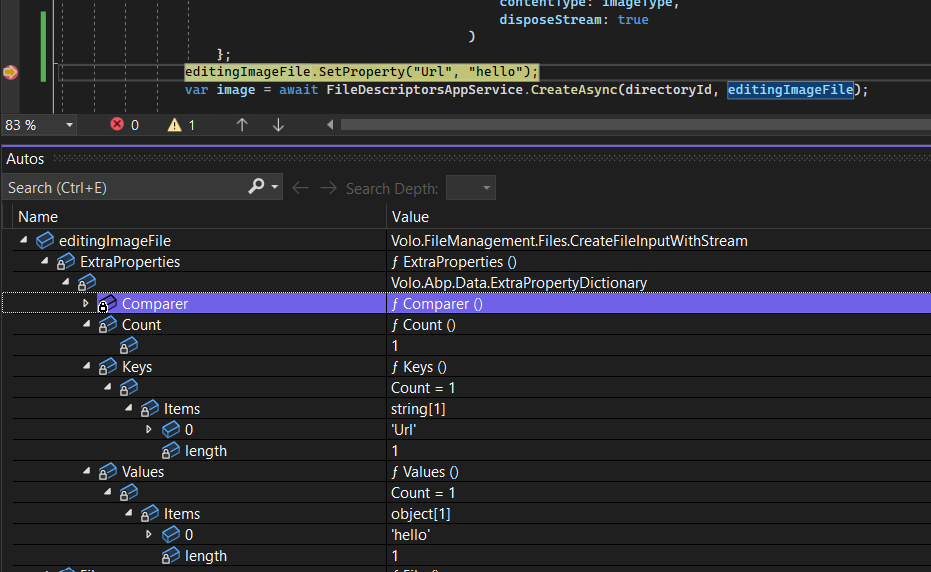Screen dimensions: 931x572
Task: Open the 83 % zoom level dropdown
Action: coord(69,125)
